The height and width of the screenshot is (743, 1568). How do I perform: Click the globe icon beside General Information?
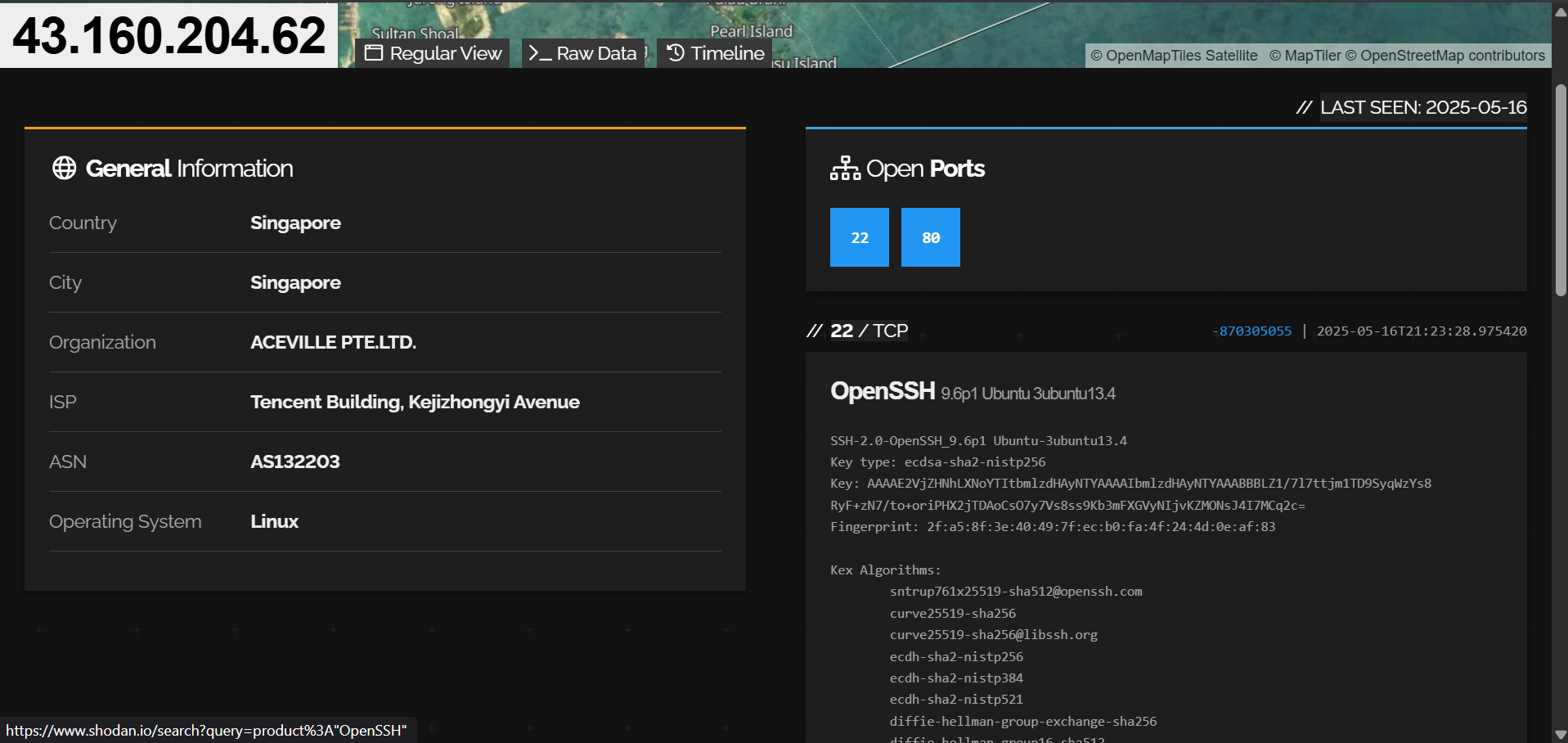point(64,168)
